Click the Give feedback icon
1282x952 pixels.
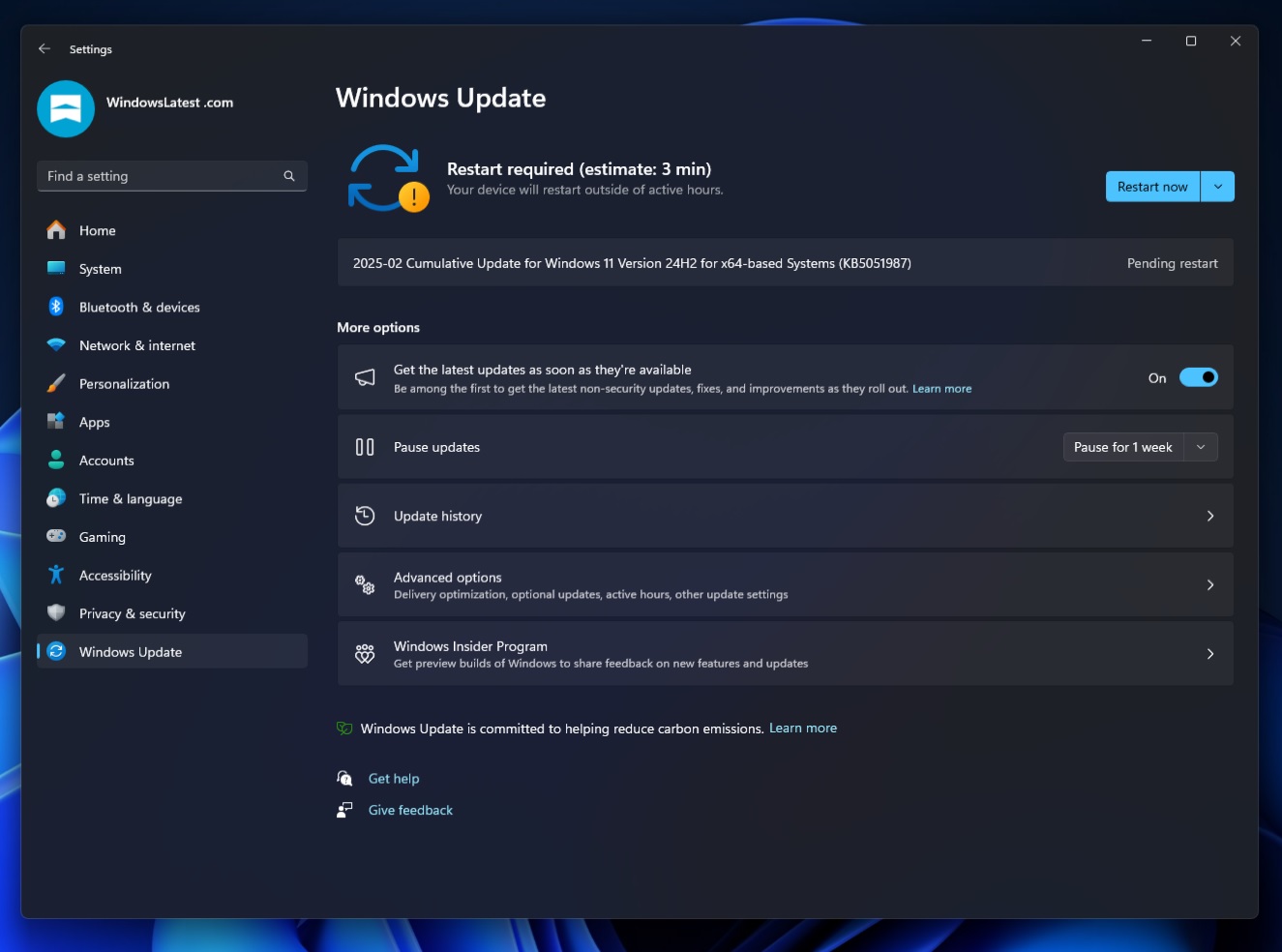(x=344, y=810)
